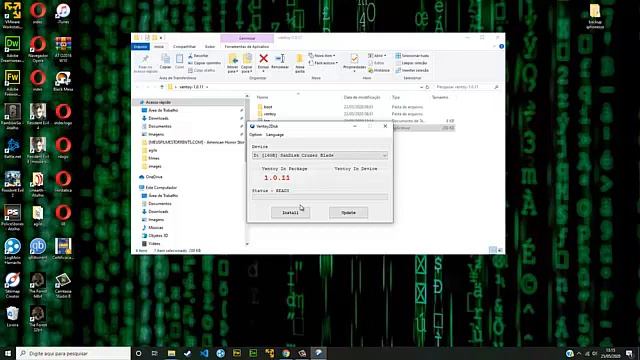Open the iTunes desktop shortcut

[63, 13]
